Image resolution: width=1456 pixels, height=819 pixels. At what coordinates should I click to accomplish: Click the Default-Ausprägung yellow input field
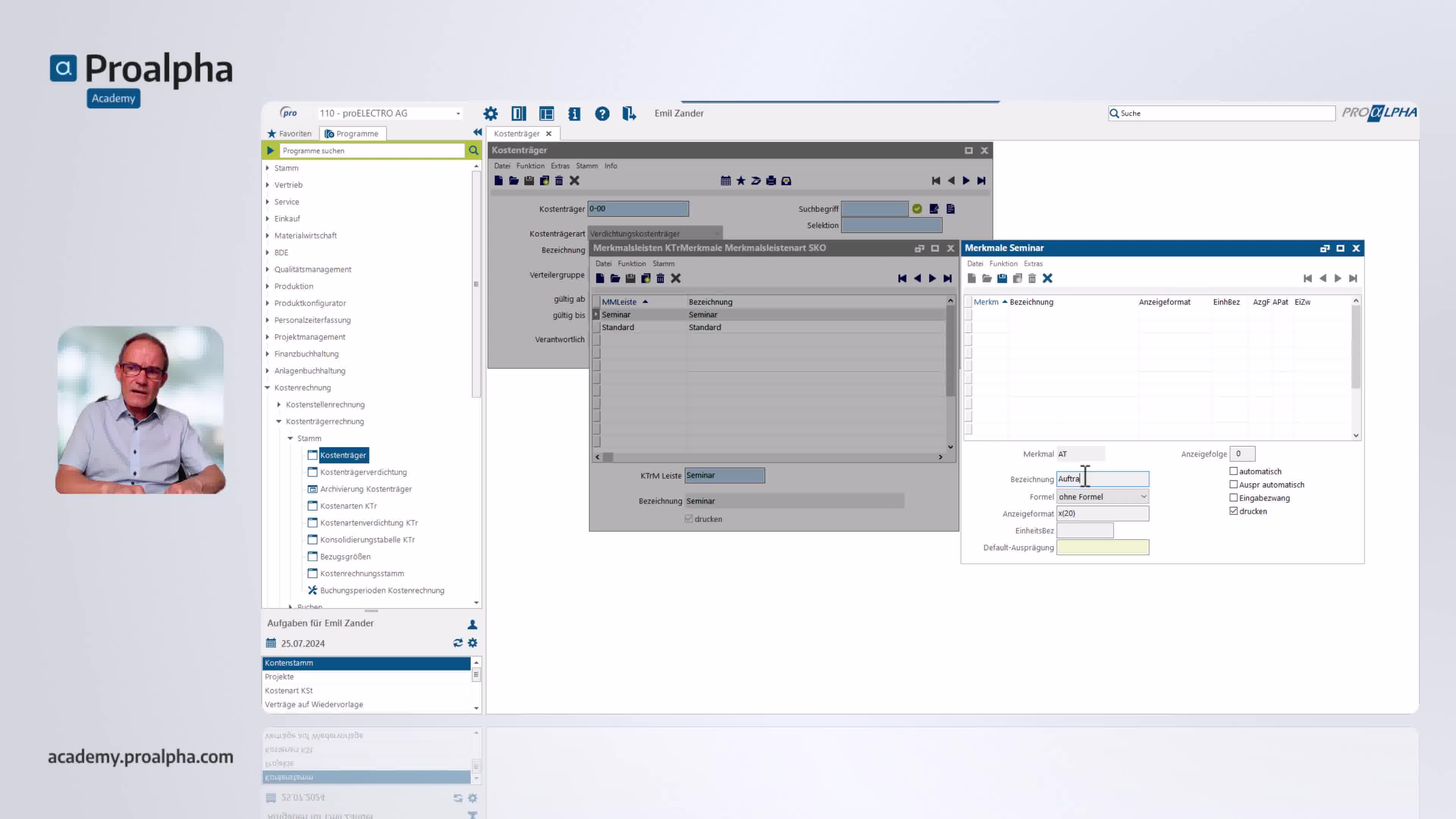1102,547
